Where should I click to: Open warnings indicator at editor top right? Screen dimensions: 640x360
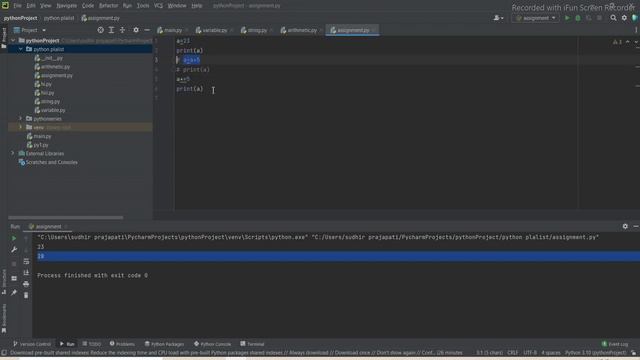[618, 42]
